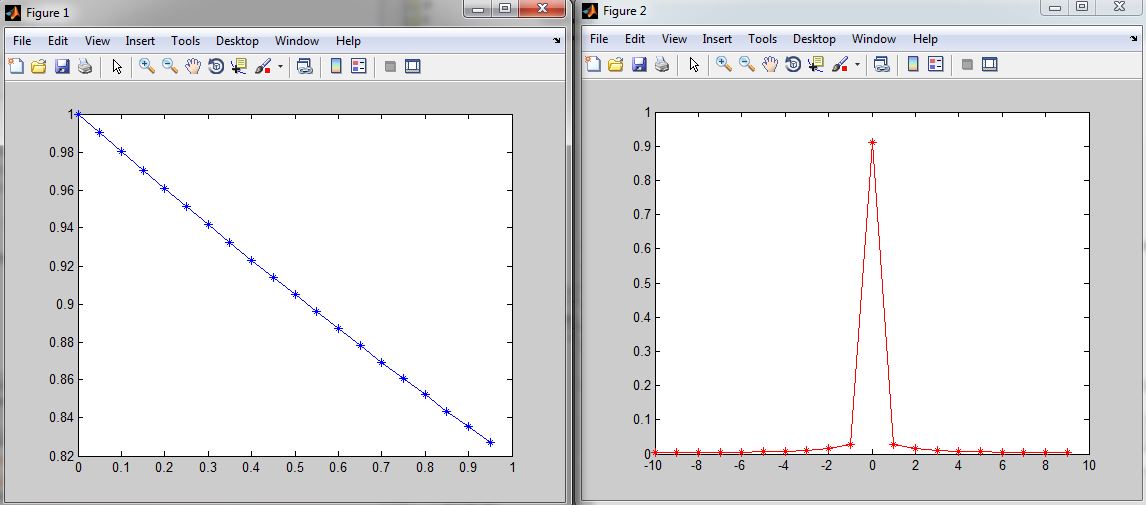Click Hide Plot Tools button in Figure 1
The height and width of the screenshot is (505, 1146).
pos(390,67)
